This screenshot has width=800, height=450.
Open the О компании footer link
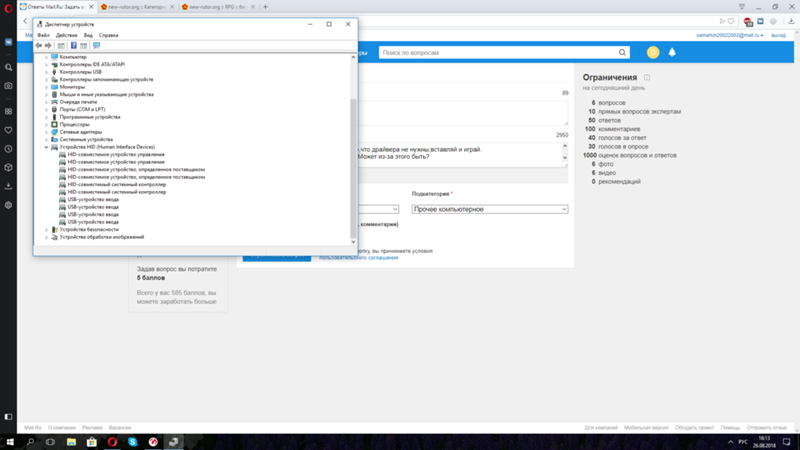pyautogui.click(x=62, y=428)
